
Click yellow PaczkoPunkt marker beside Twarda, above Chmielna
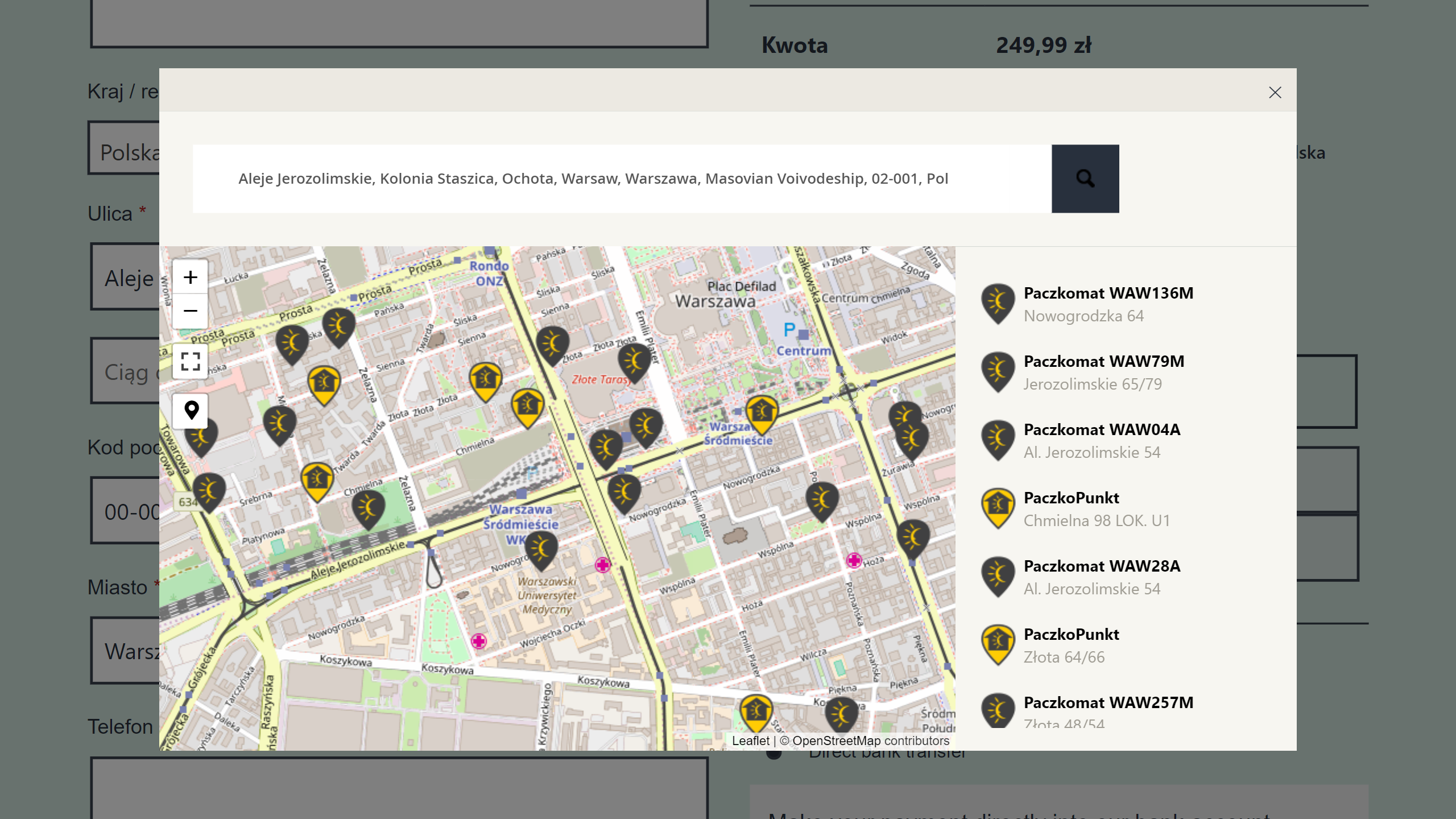point(317,482)
